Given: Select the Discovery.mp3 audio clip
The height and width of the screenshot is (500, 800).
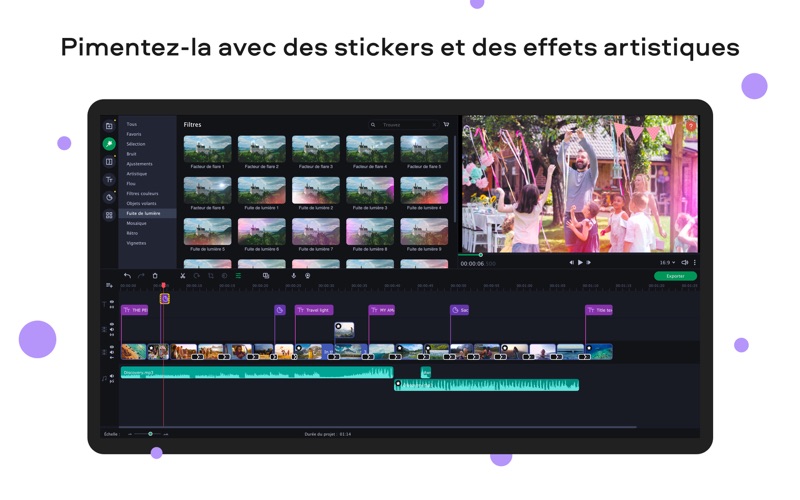Looking at the screenshot, I should [257, 372].
